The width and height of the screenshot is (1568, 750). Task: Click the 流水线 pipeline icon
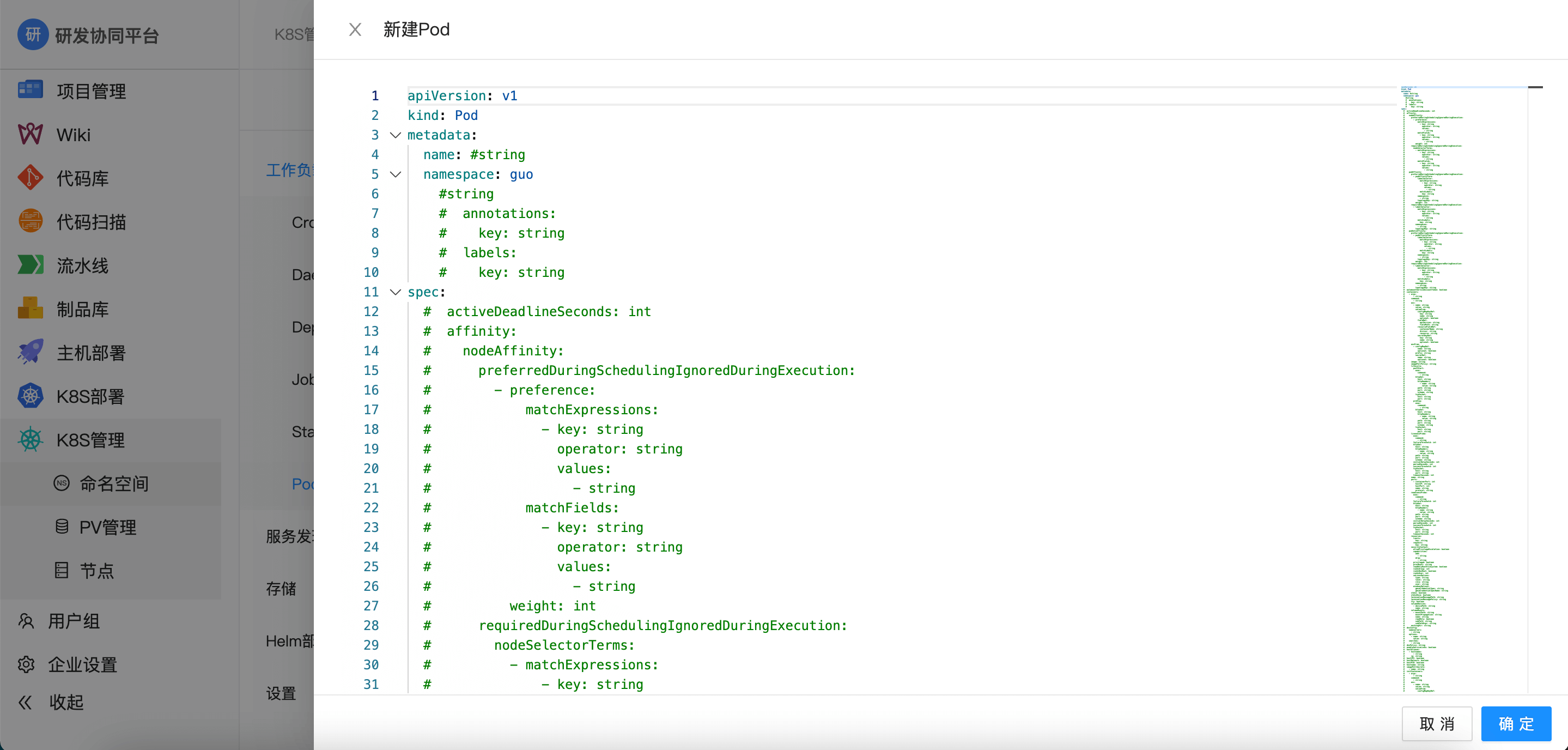coord(30,265)
